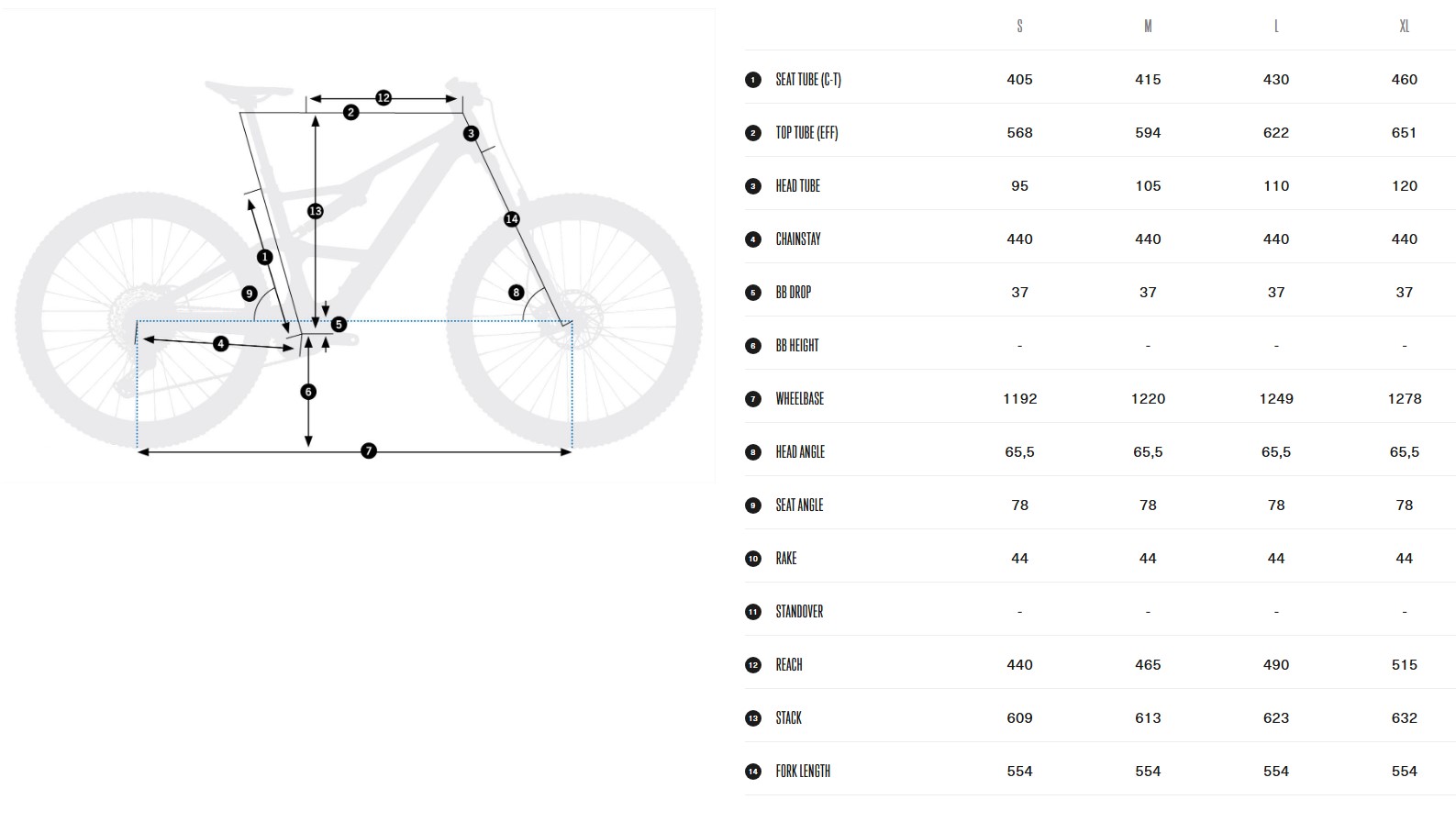Click the BB DROP row label

point(793,293)
